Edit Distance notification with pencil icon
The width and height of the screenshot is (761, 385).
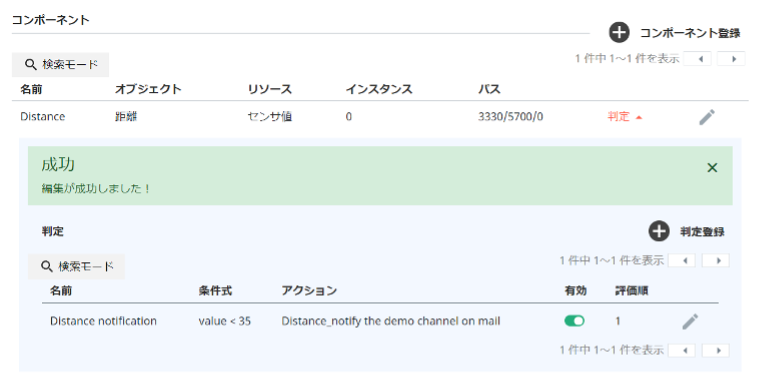point(690,321)
